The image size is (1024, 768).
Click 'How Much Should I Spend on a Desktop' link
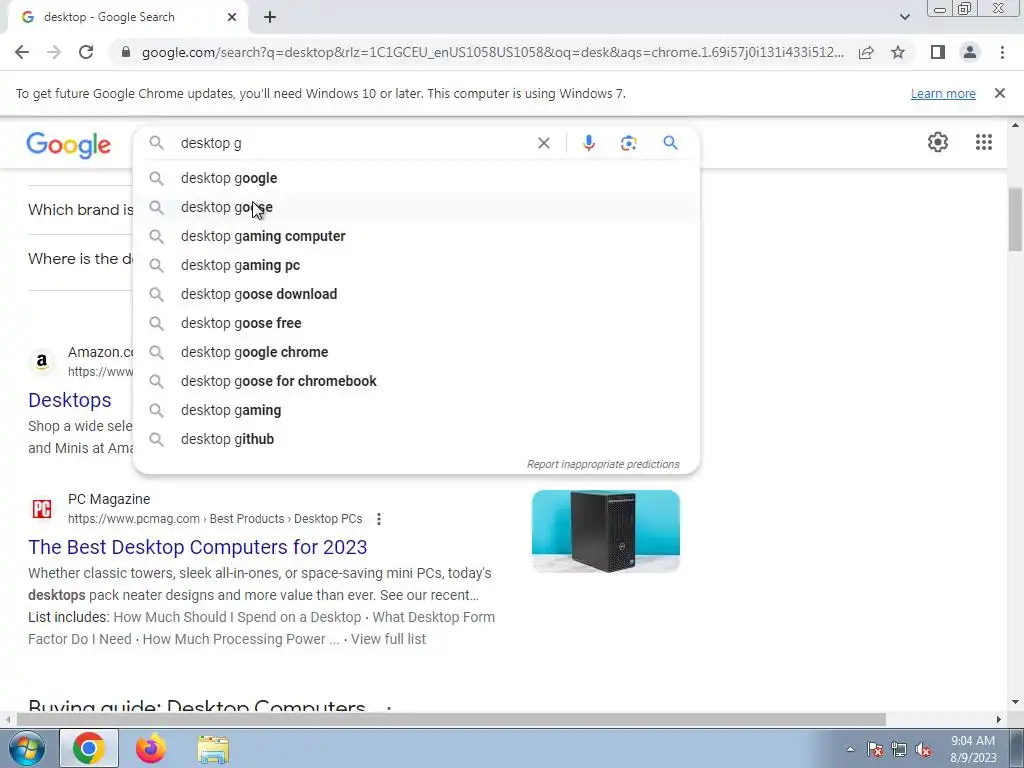coord(237,617)
